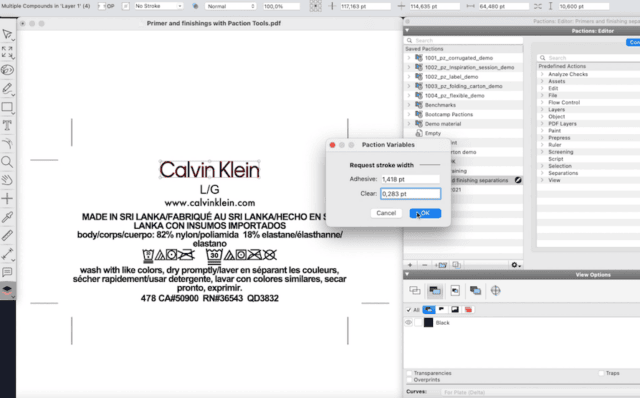The width and height of the screenshot is (640, 398).
Task: Enable the Overprints checkbox
Action: coord(409,380)
